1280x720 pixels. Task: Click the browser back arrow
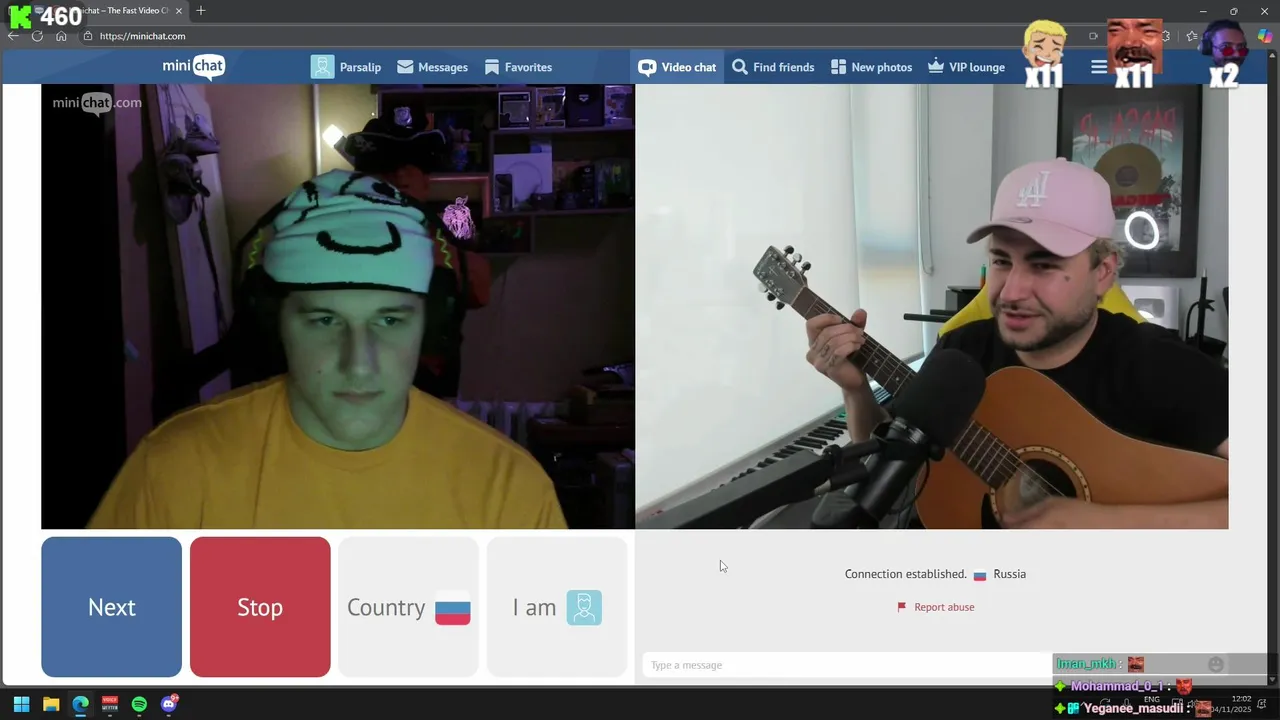point(13,36)
